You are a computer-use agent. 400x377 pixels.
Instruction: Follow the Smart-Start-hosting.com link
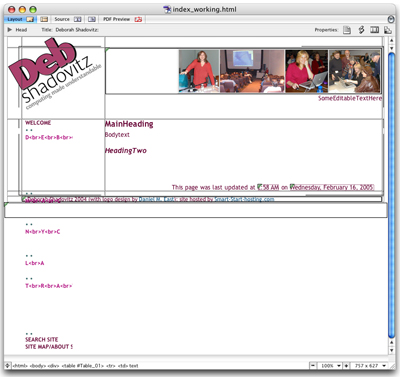[244, 199]
